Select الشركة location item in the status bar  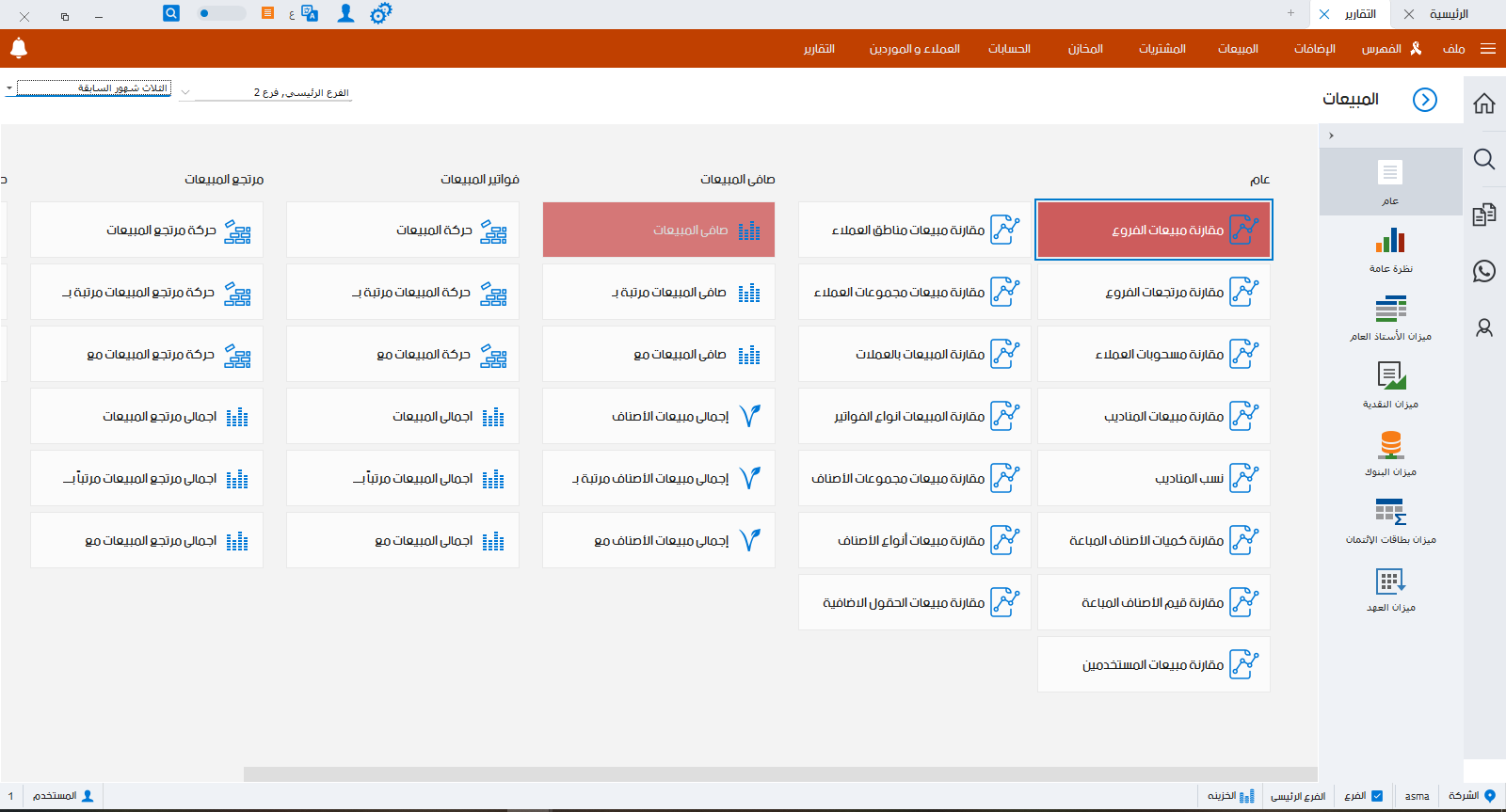1472,796
